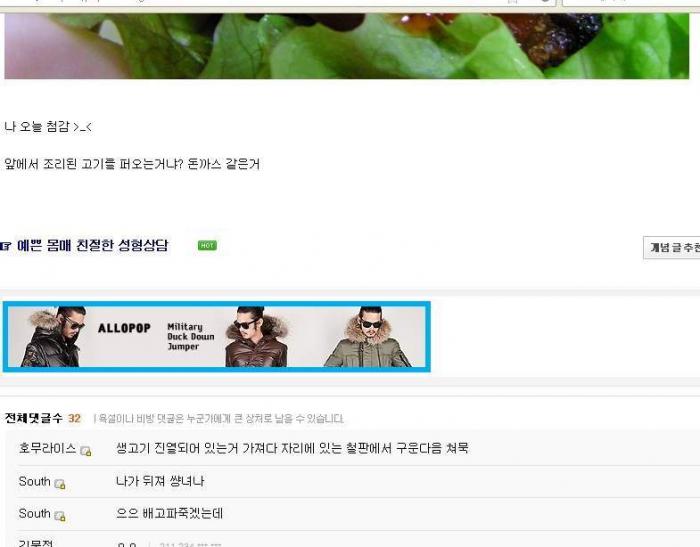Open the lettuce wrap food photo
The width and height of the screenshot is (700, 547).
pyautogui.click(x=346, y=46)
